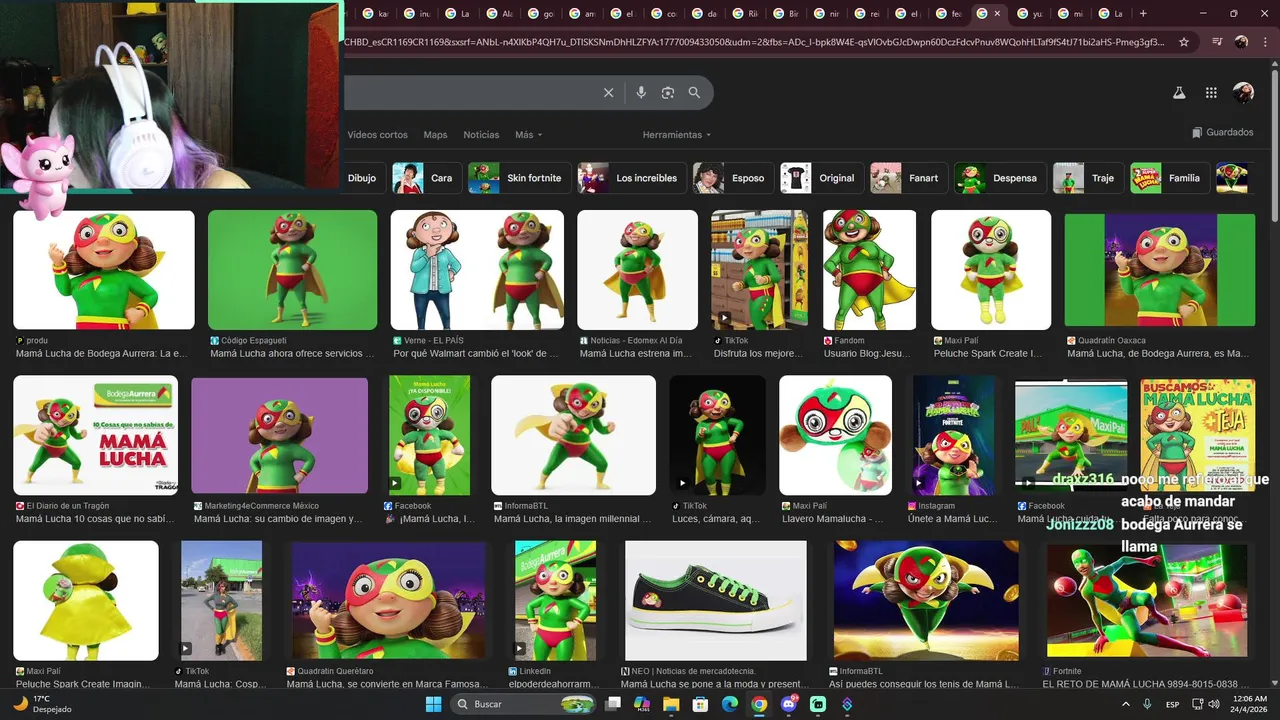Switch to the Maps tab
Screen dimensions: 1280x720
435,135
